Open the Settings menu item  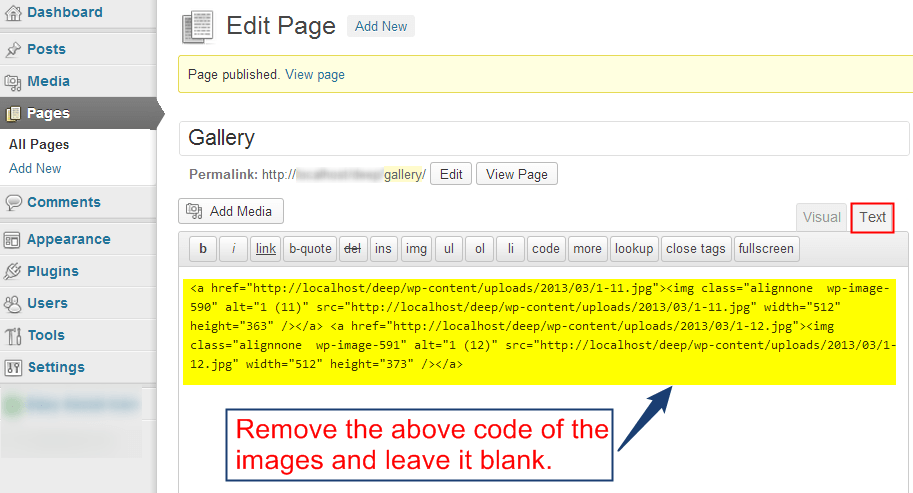coord(55,367)
